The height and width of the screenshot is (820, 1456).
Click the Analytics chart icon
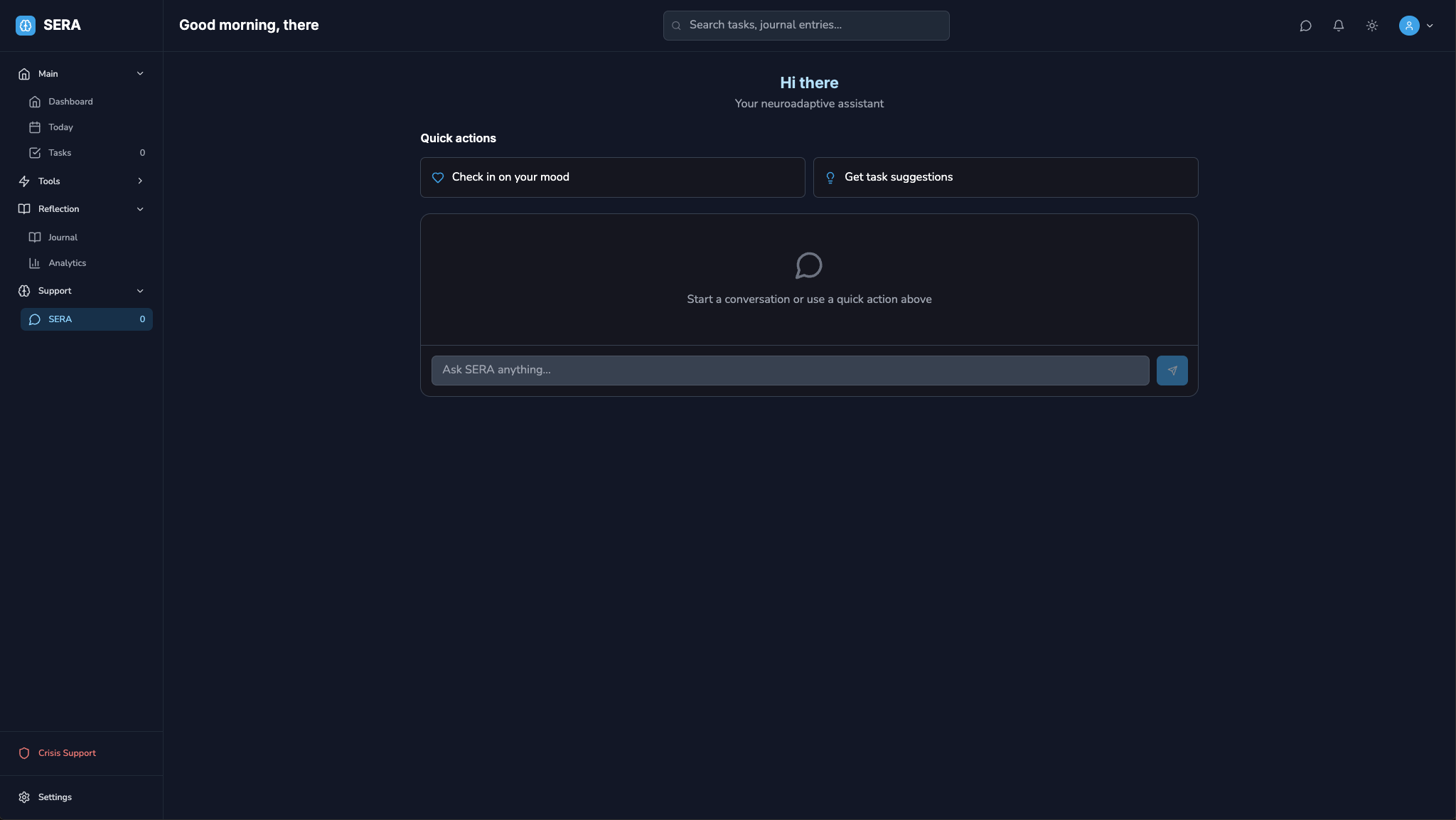click(x=34, y=263)
